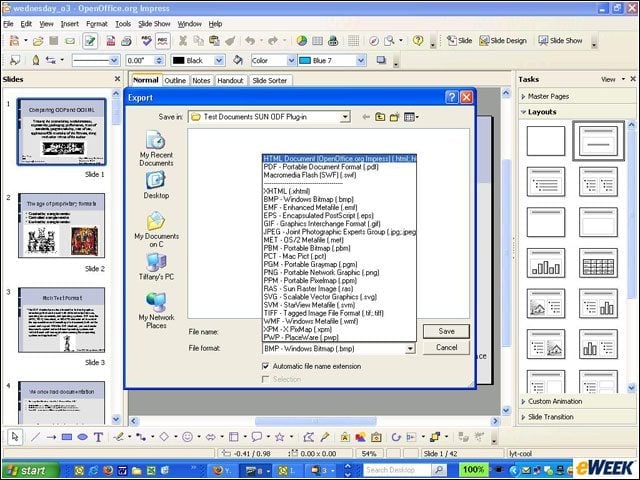This screenshot has width=640, height=480.
Task: Open the OpenOffice Help icon
Action: coord(418,40)
